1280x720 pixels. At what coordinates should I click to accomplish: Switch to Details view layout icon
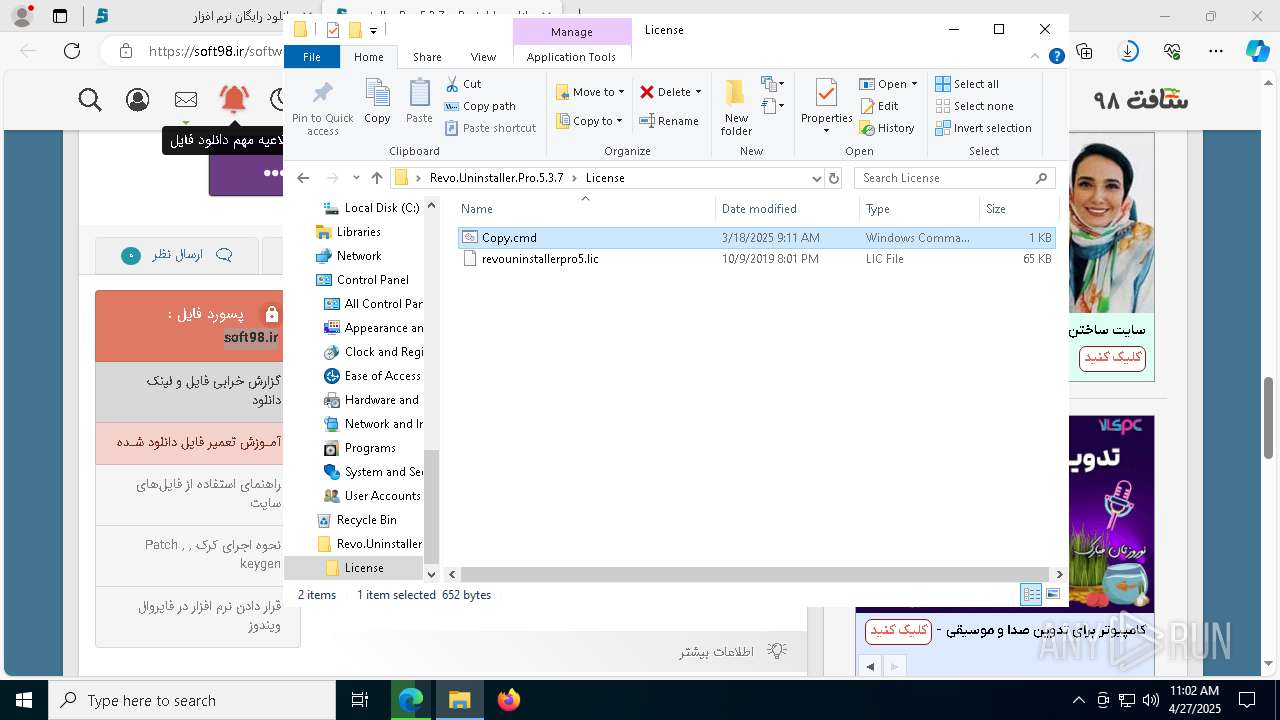point(1031,595)
